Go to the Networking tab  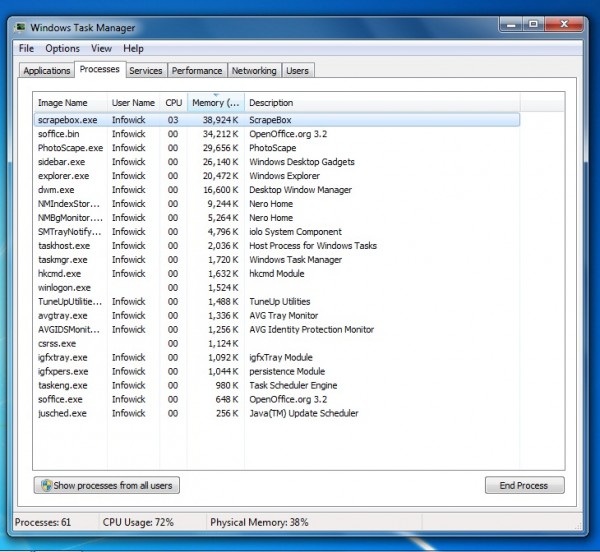pos(254,71)
